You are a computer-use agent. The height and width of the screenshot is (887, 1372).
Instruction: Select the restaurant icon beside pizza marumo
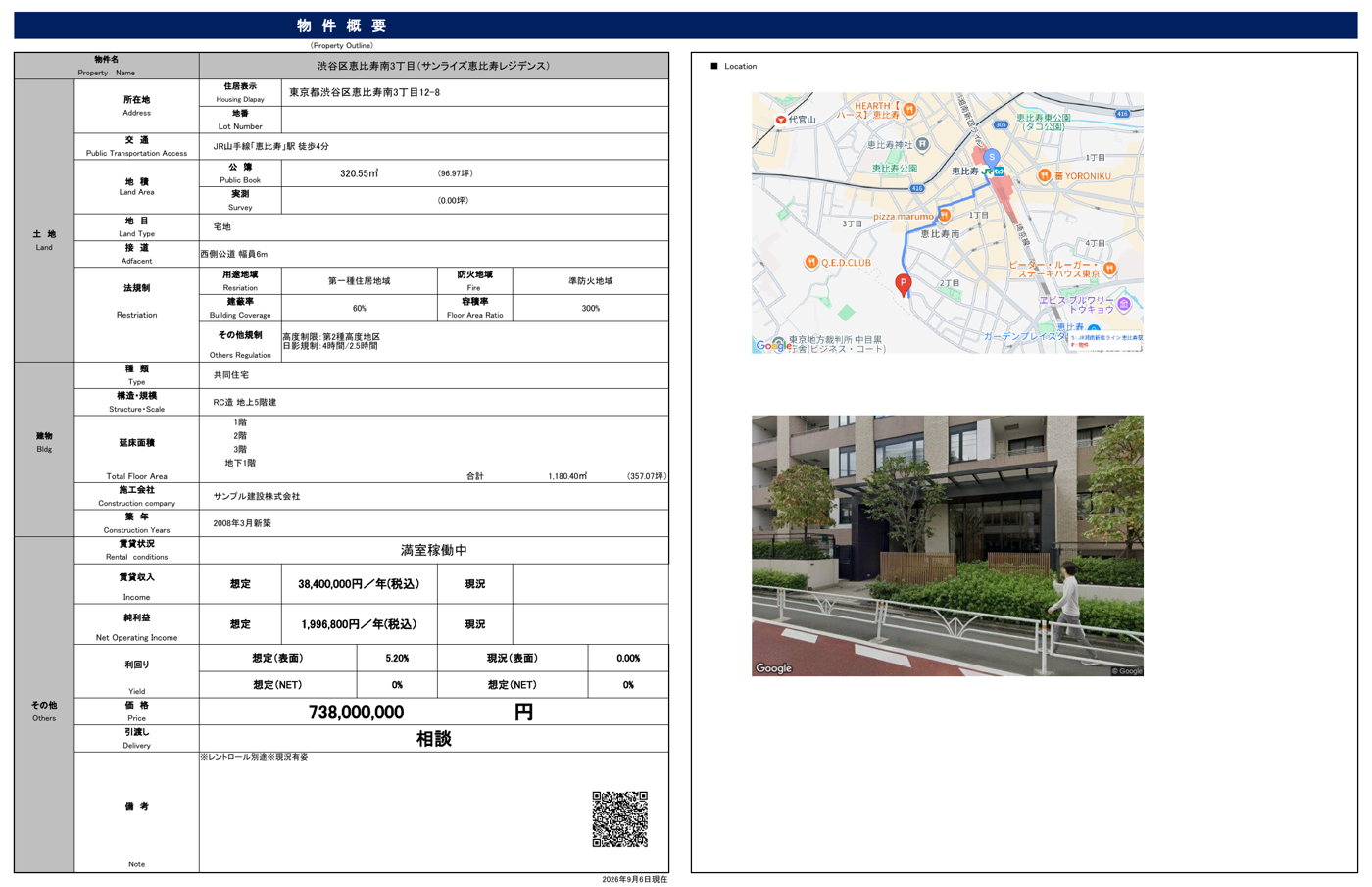(944, 216)
